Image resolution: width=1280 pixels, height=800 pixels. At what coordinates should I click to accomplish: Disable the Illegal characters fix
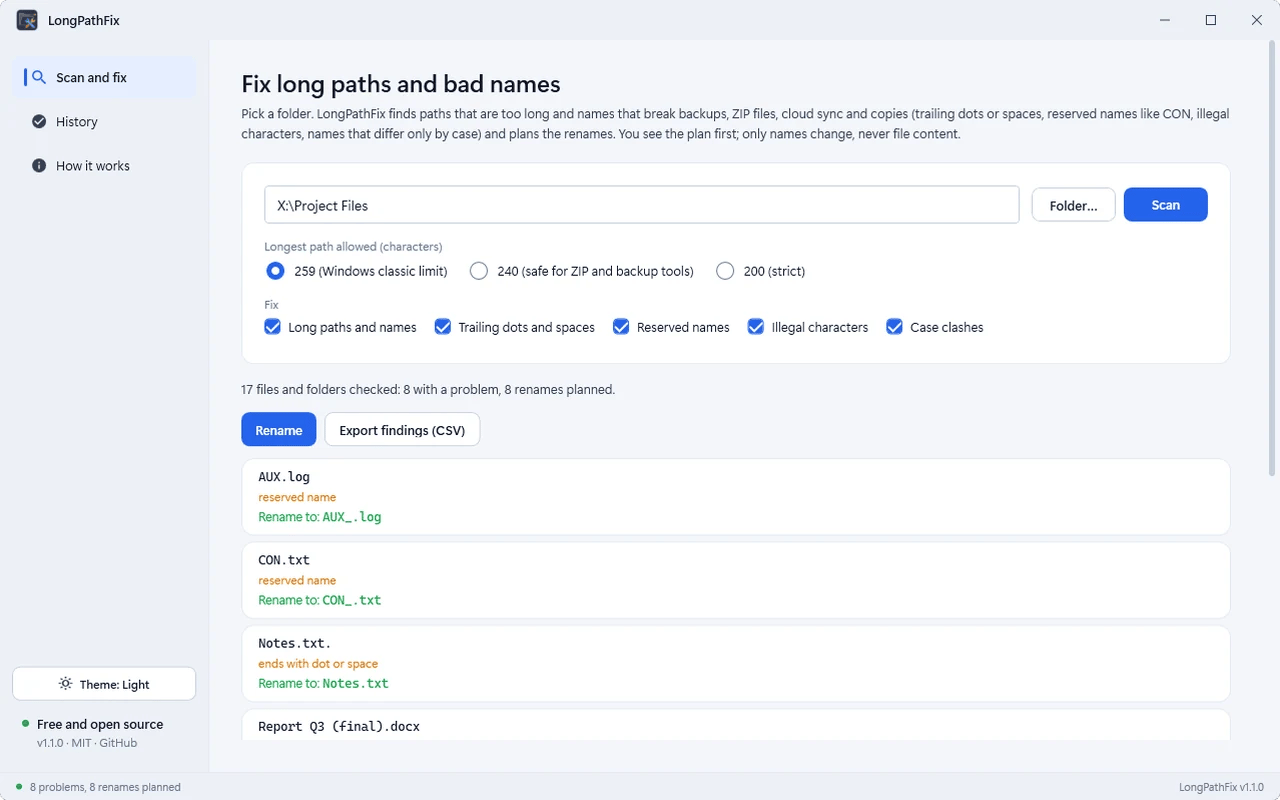[808, 327]
